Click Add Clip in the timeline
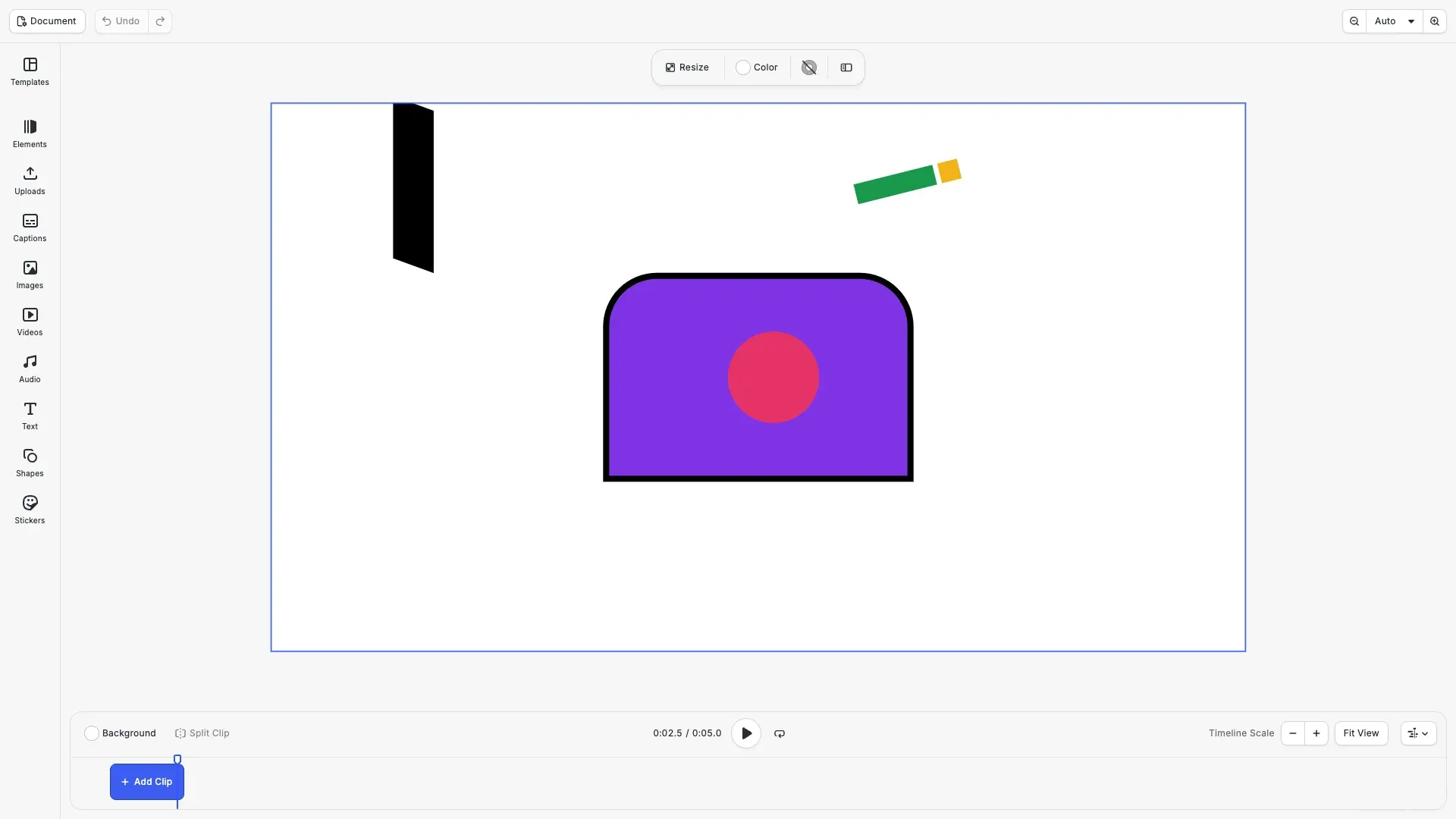1456x819 pixels. tap(147, 782)
